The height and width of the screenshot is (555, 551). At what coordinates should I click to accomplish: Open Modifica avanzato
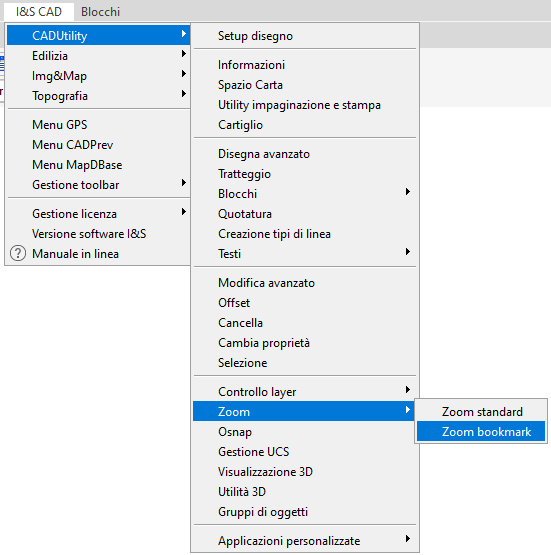tap(304, 283)
